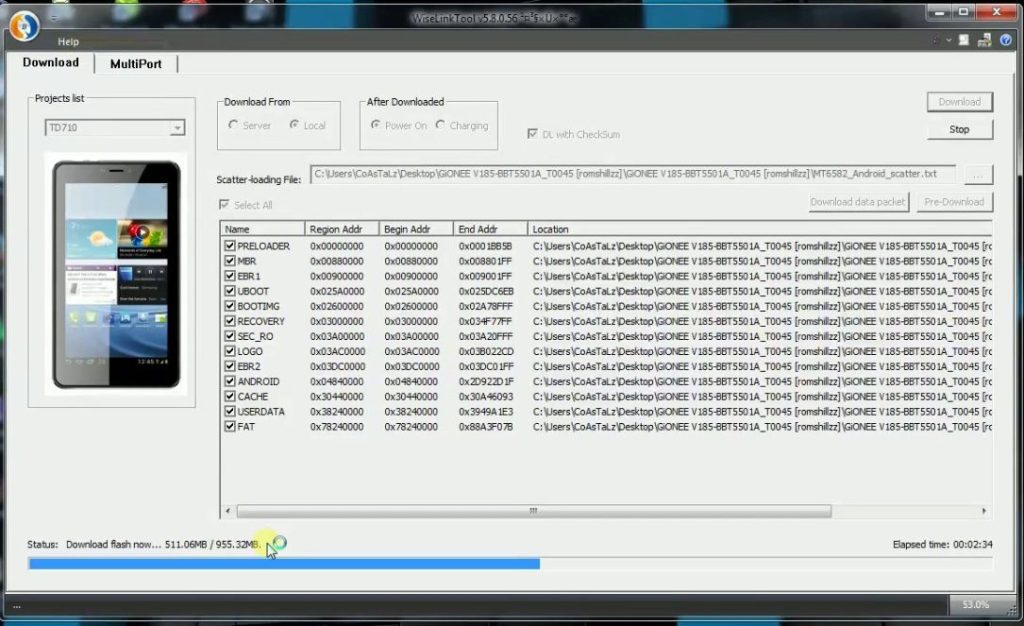This screenshot has height=626, width=1024.
Task: Click the Download data packet control
Action: click(857, 201)
